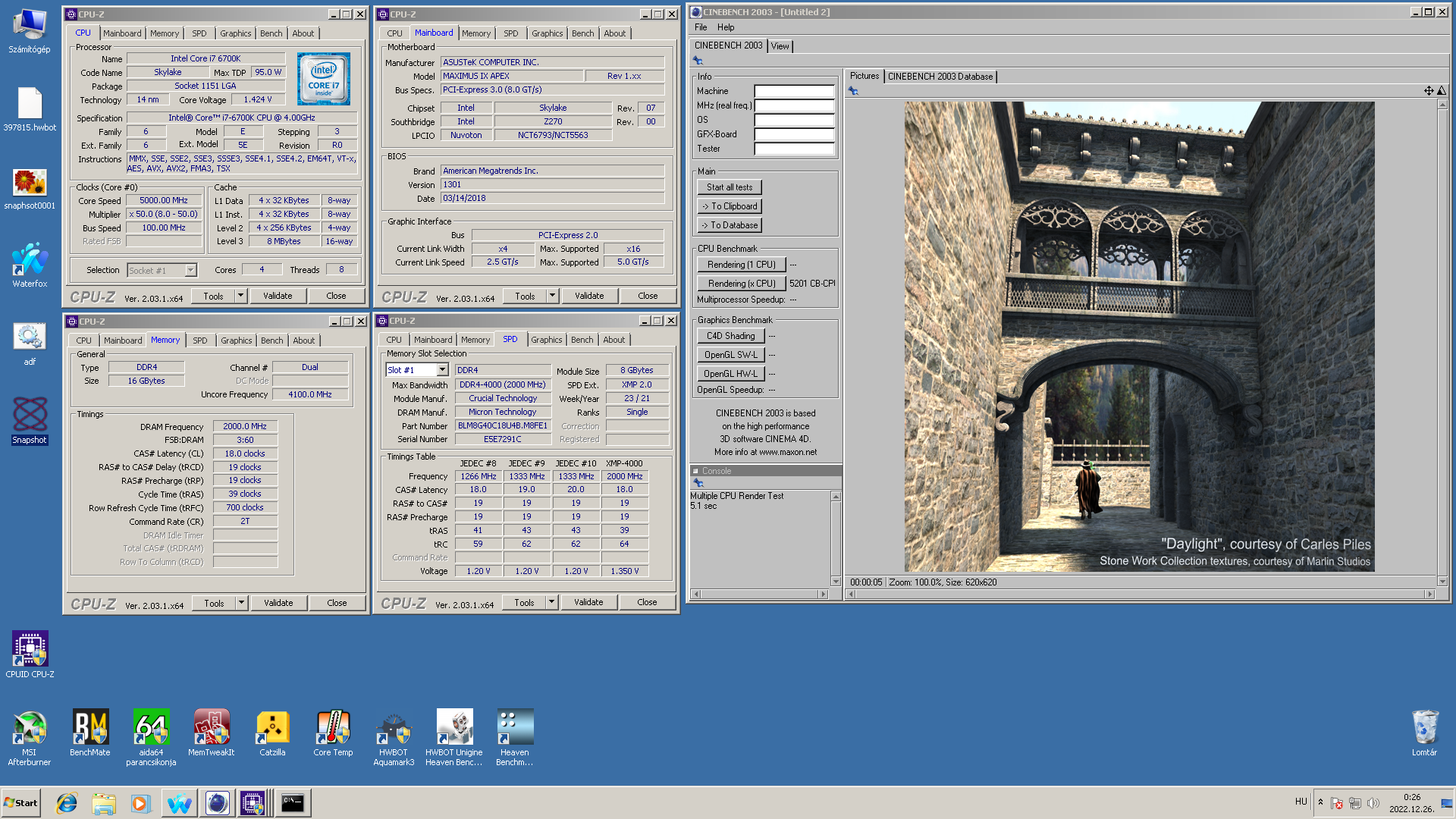The image size is (1456, 819).
Task: Switch to the View tab in CINEBENCH
Action: pyautogui.click(x=780, y=46)
